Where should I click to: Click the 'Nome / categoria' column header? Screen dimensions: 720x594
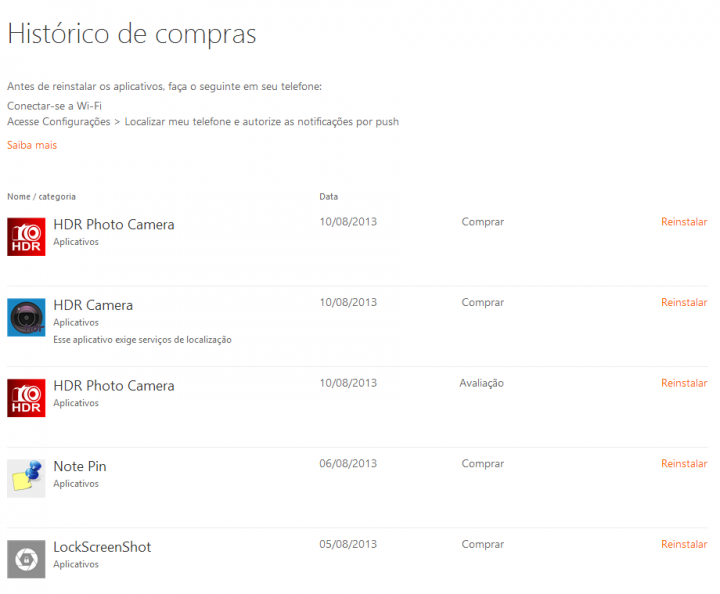[41, 196]
